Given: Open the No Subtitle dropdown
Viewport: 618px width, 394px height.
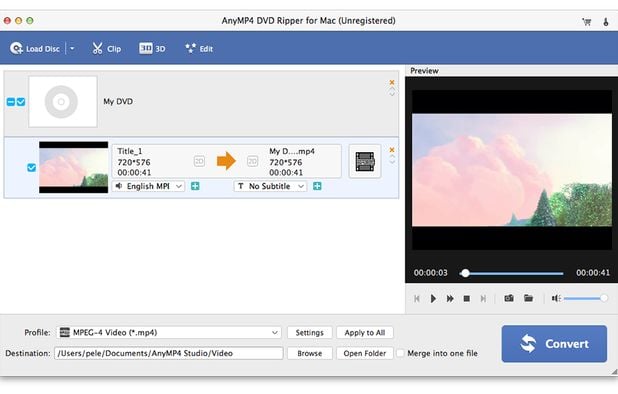Looking at the screenshot, I should point(270,186).
